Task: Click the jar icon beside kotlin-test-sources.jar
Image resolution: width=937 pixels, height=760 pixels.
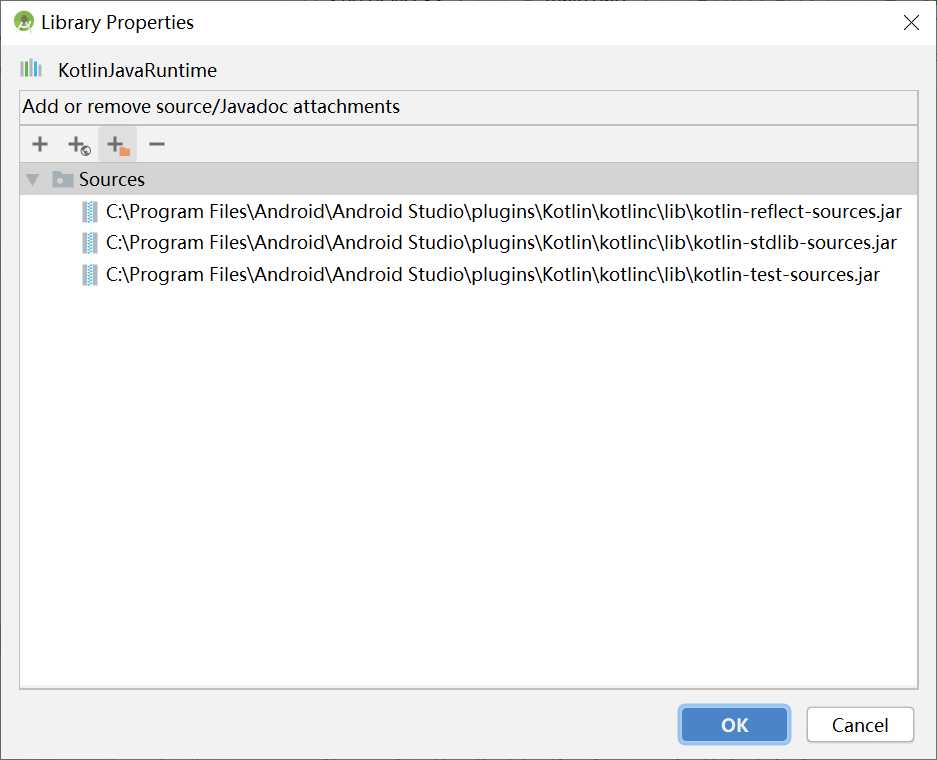Action: point(90,275)
